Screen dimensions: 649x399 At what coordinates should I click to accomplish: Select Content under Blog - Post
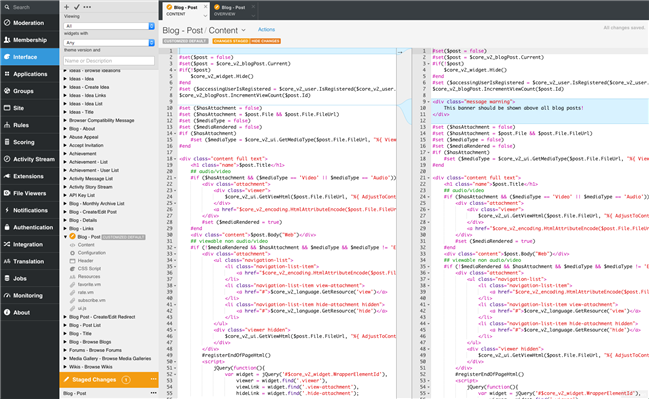click(86, 245)
